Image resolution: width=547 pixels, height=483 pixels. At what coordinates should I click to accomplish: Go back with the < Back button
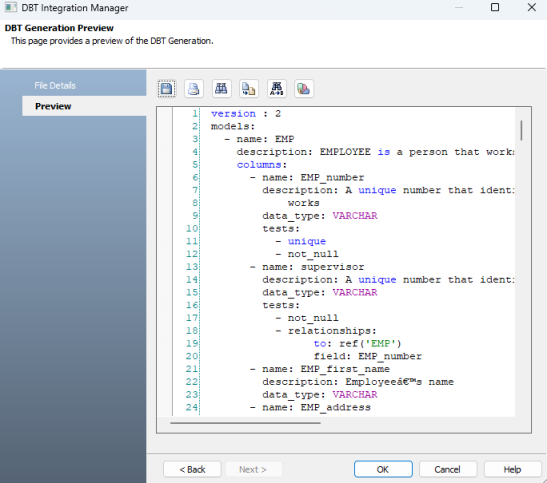(x=192, y=469)
